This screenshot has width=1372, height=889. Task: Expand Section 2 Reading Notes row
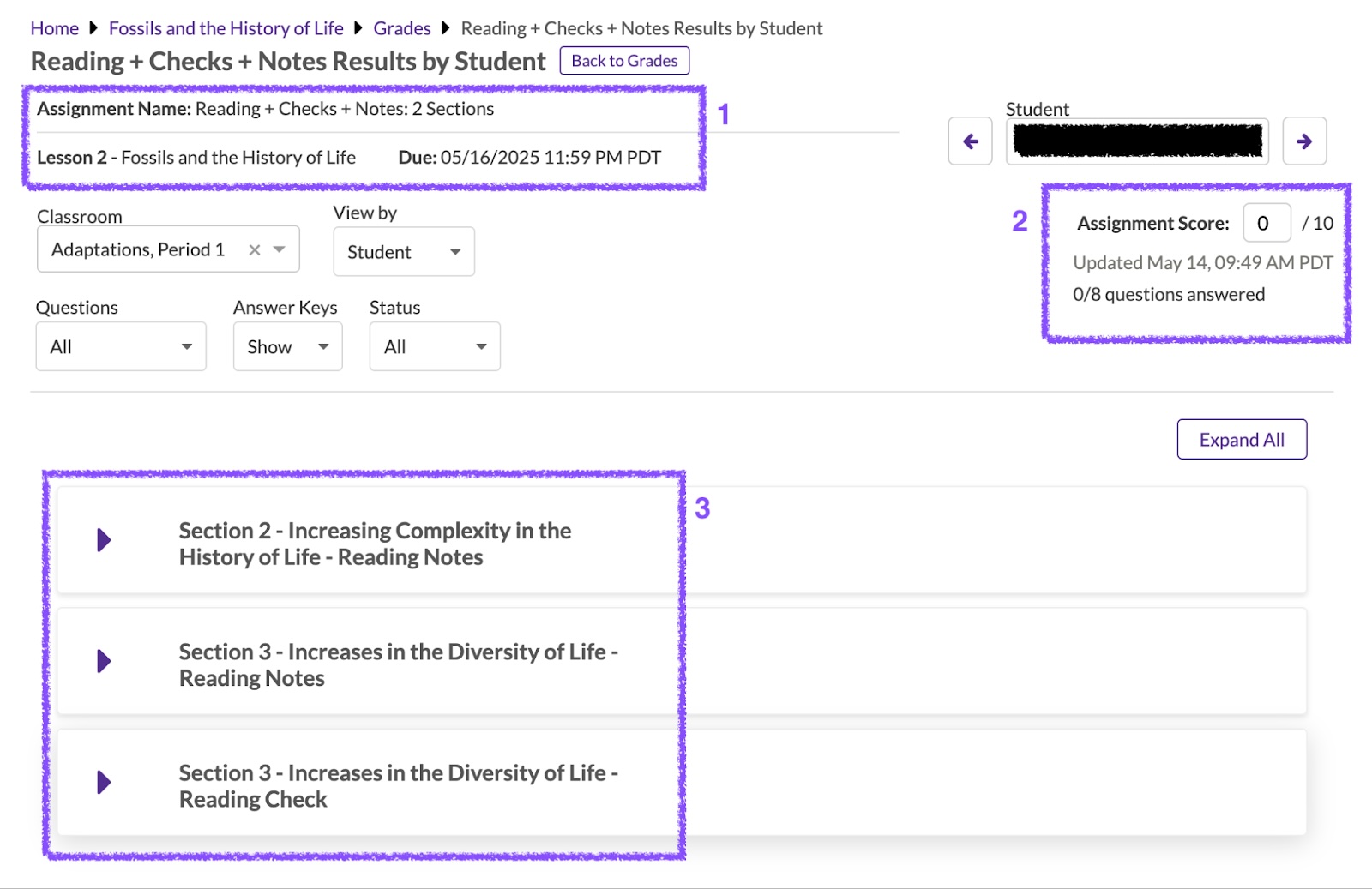pyautogui.click(x=104, y=540)
